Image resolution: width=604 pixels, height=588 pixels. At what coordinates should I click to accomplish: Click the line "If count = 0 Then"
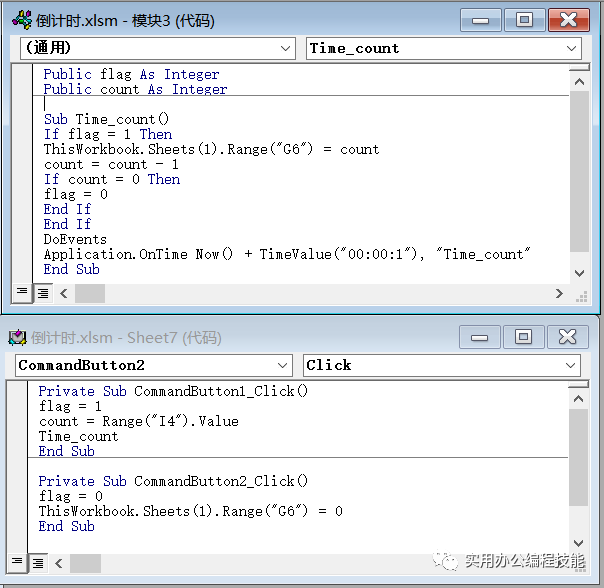[112, 179]
